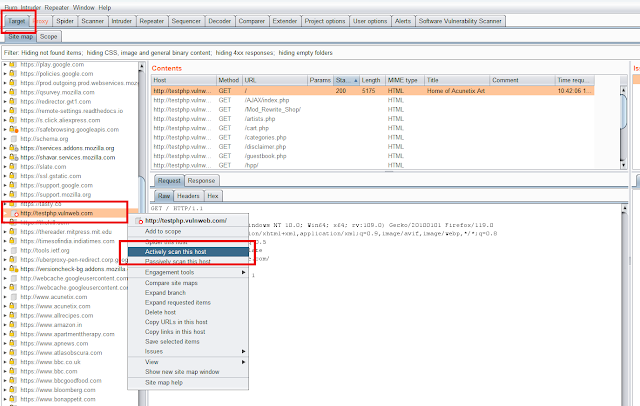Click lock icon beside https://www.bbc.co.uk
This screenshot has height=406, width=640.
click(x=13, y=362)
